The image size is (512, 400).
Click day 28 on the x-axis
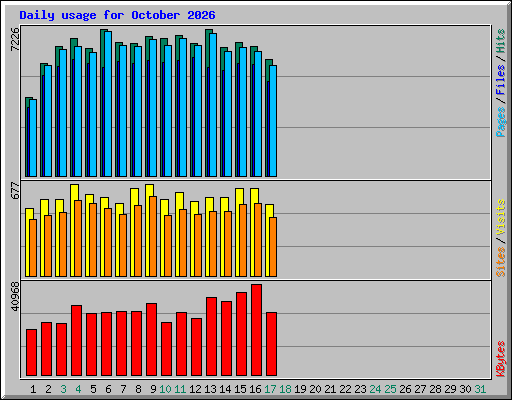[435, 389]
